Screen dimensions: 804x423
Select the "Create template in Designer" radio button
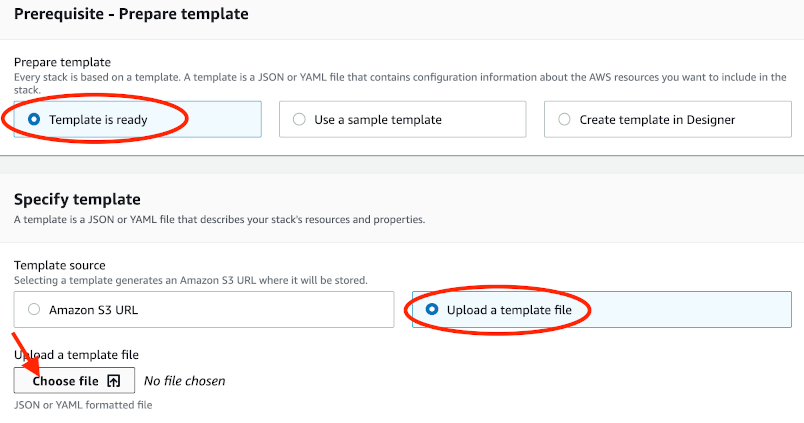564,119
